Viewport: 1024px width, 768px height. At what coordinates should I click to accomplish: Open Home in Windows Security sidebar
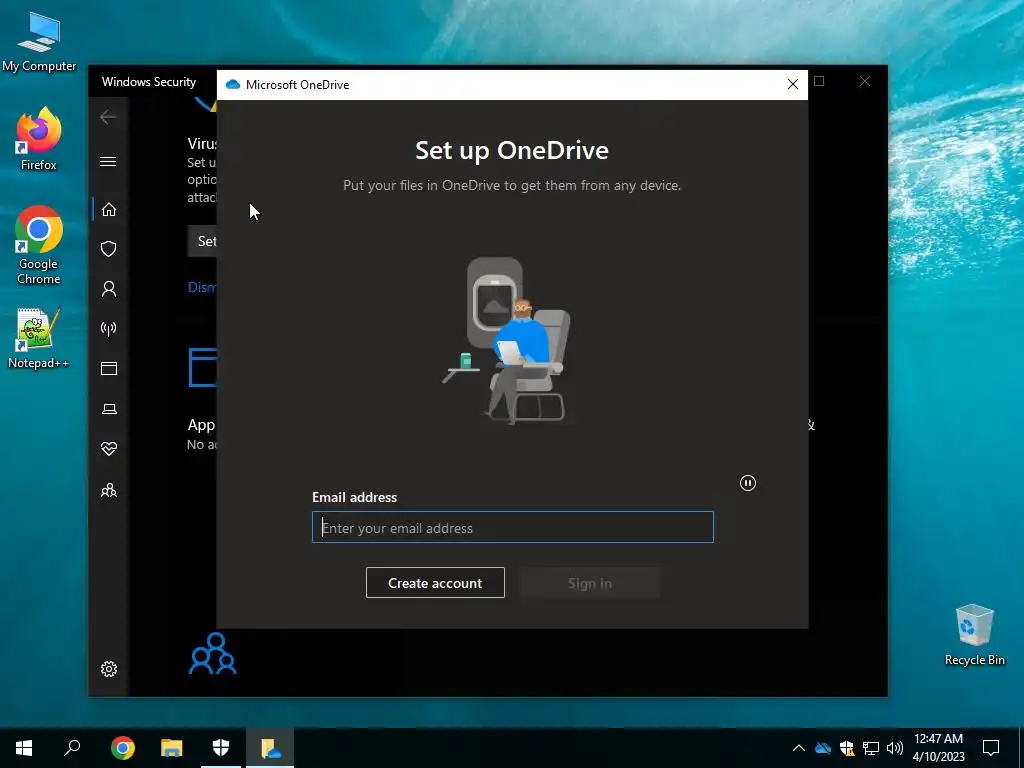[x=108, y=210]
